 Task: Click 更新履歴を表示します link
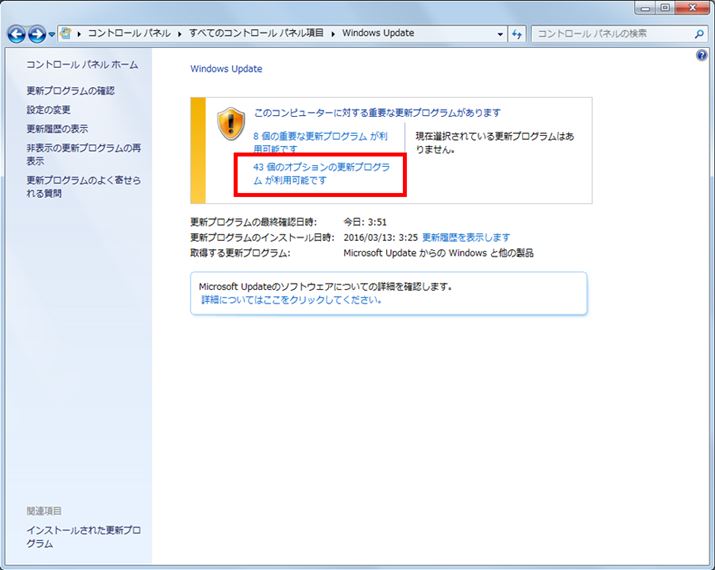click(x=466, y=238)
